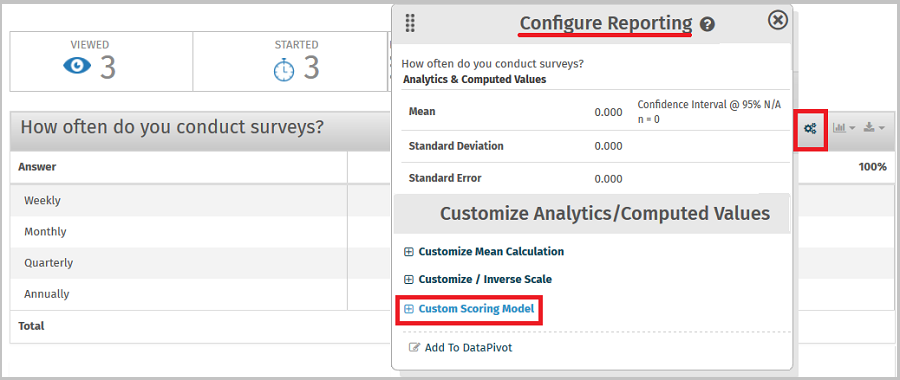Open help icon beside Configure Reporting

pyautogui.click(x=708, y=25)
